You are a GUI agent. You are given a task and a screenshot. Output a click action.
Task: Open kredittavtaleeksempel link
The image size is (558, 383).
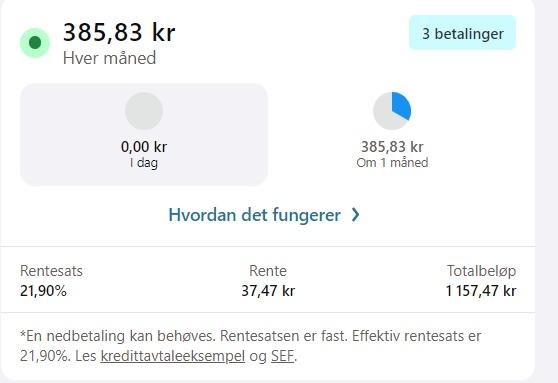coord(173,356)
